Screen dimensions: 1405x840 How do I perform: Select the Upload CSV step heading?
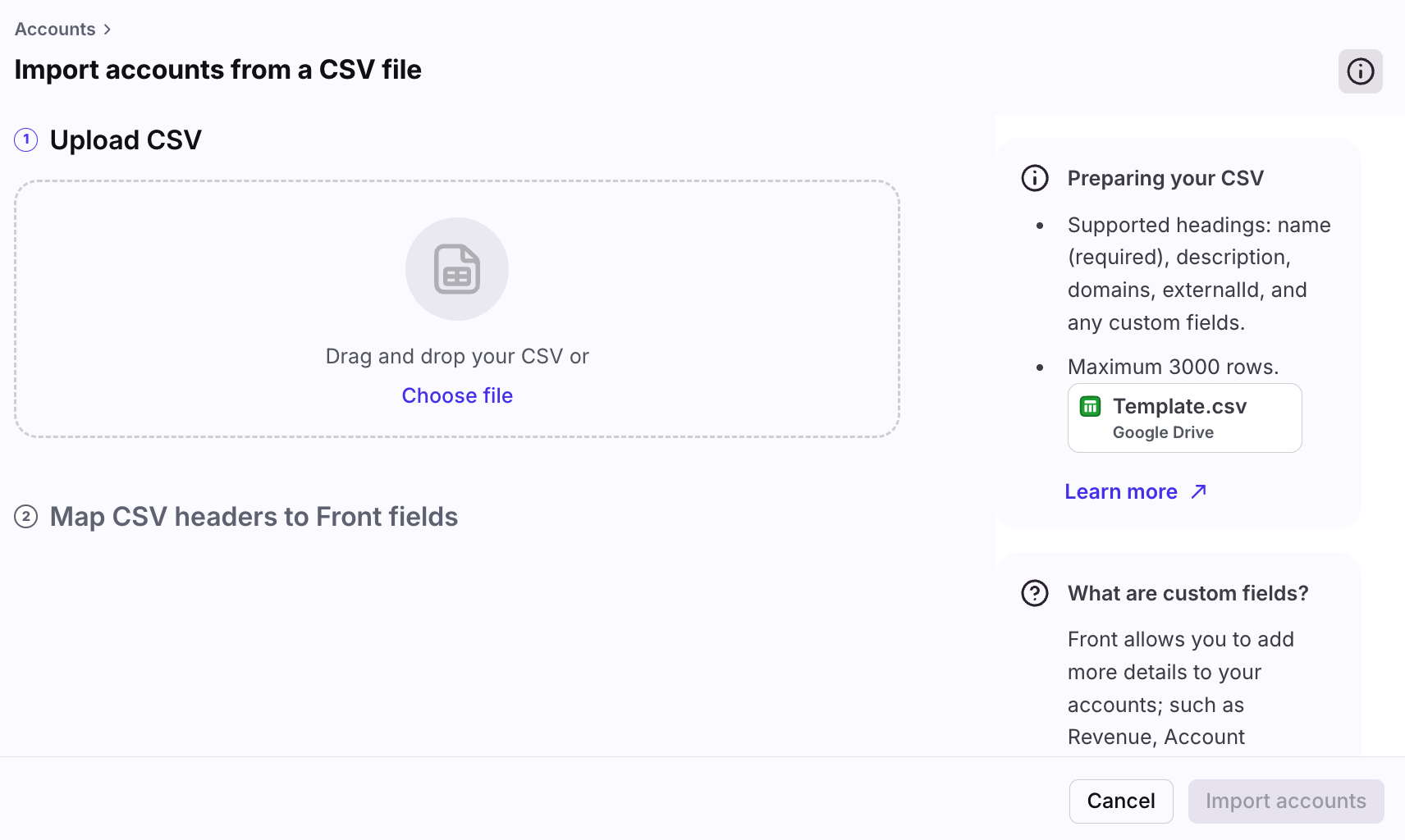[x=126, y=140]
